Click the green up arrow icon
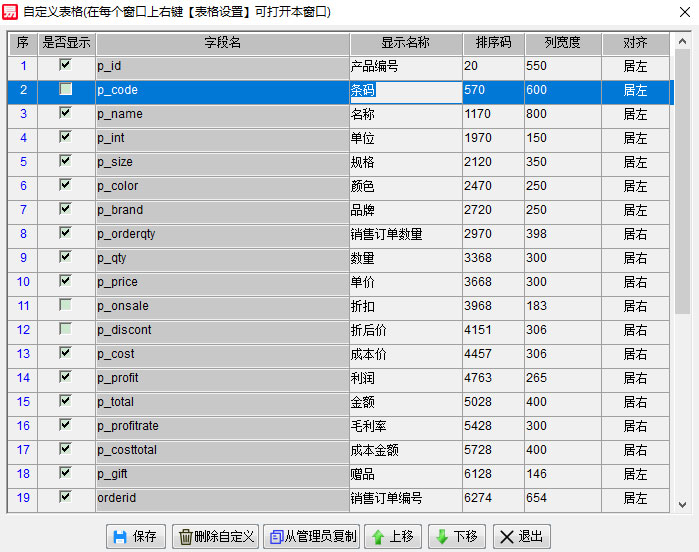 (379, 537)
